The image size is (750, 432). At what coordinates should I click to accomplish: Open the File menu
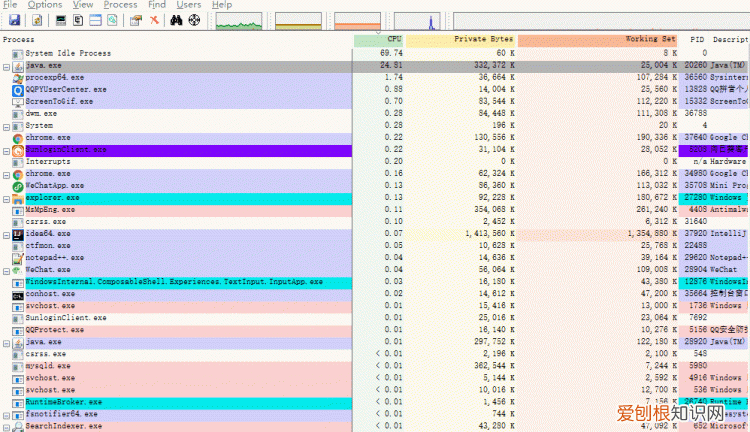(10, 4)
